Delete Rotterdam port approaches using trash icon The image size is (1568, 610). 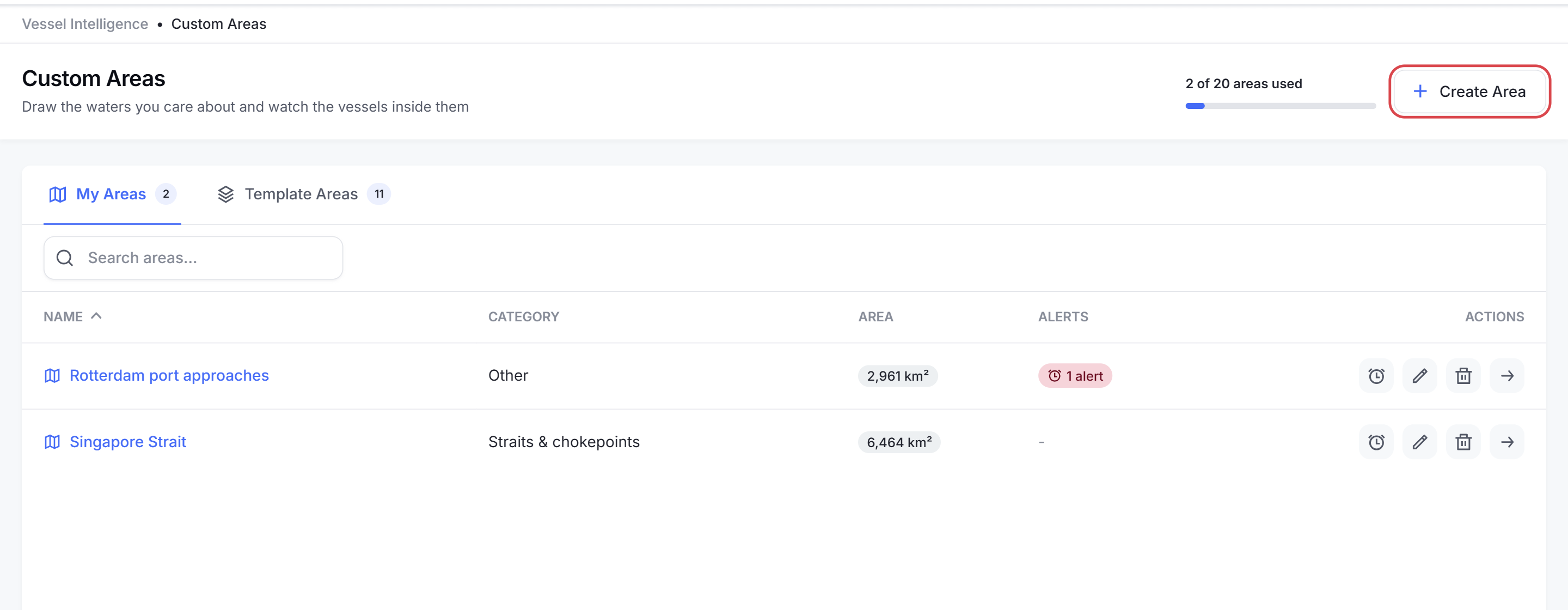(1463, 376)
